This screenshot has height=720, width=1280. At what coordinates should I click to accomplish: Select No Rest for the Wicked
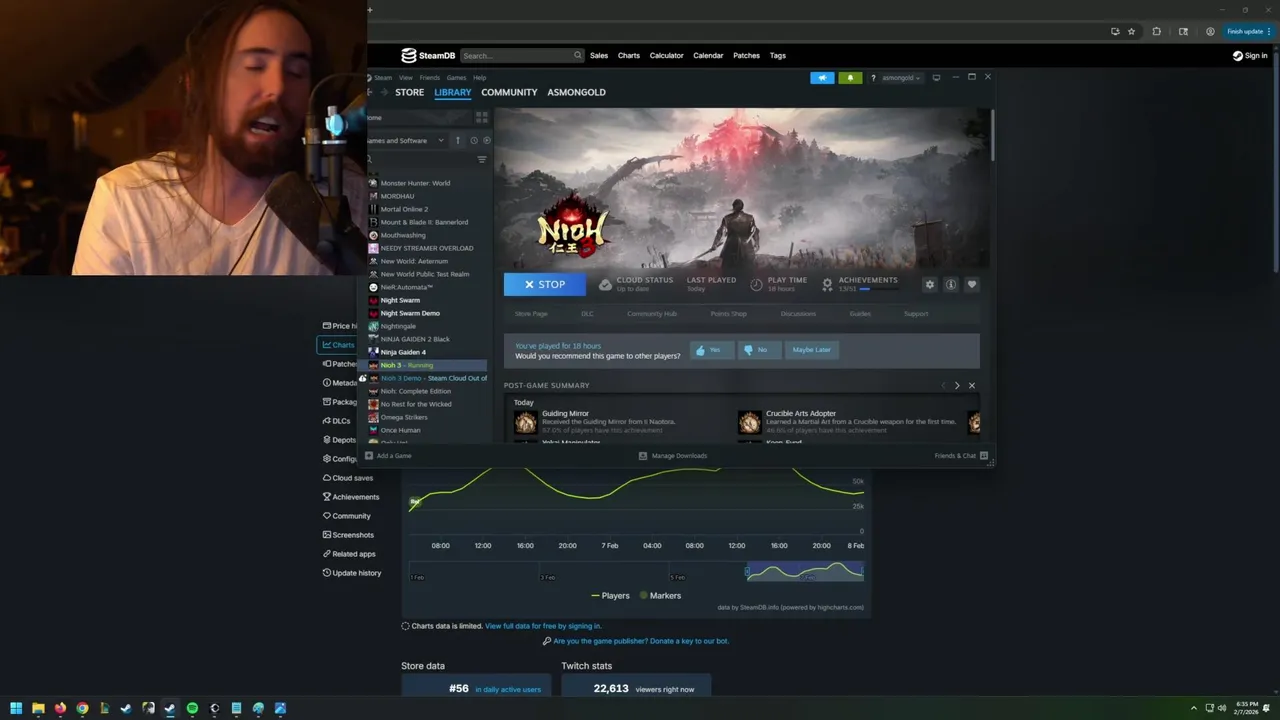pos(415,404)
